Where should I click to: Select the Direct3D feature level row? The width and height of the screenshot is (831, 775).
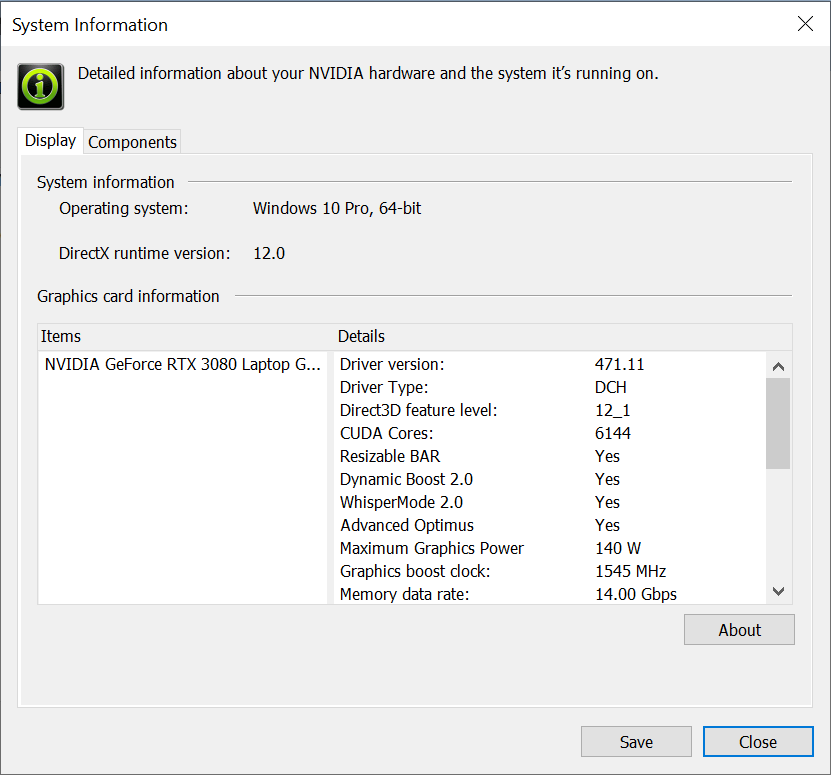(x=550, y=410)
